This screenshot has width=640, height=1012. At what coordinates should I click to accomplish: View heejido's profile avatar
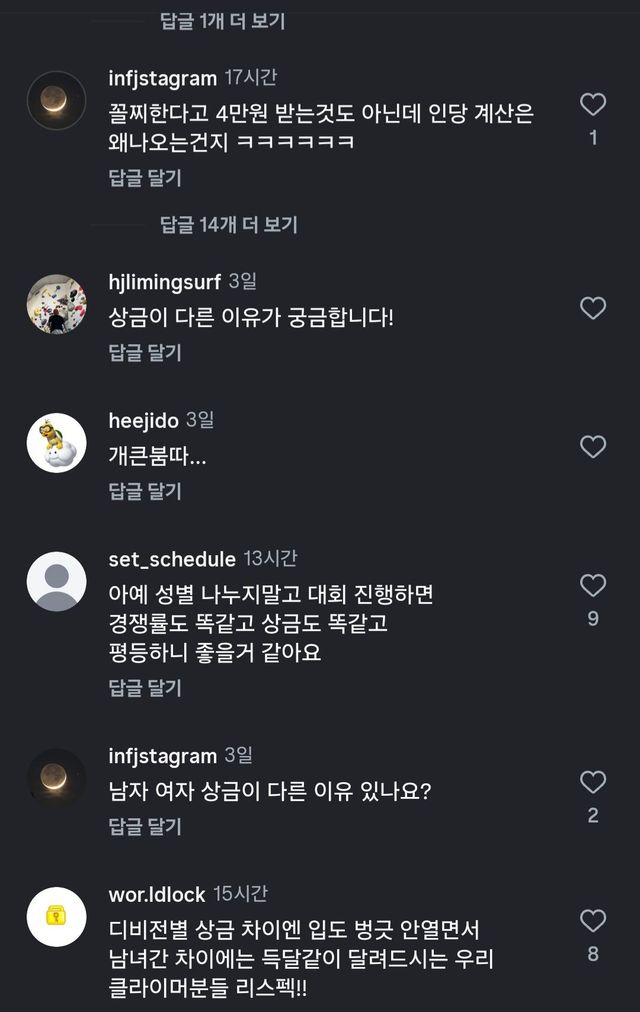point(56,443)
